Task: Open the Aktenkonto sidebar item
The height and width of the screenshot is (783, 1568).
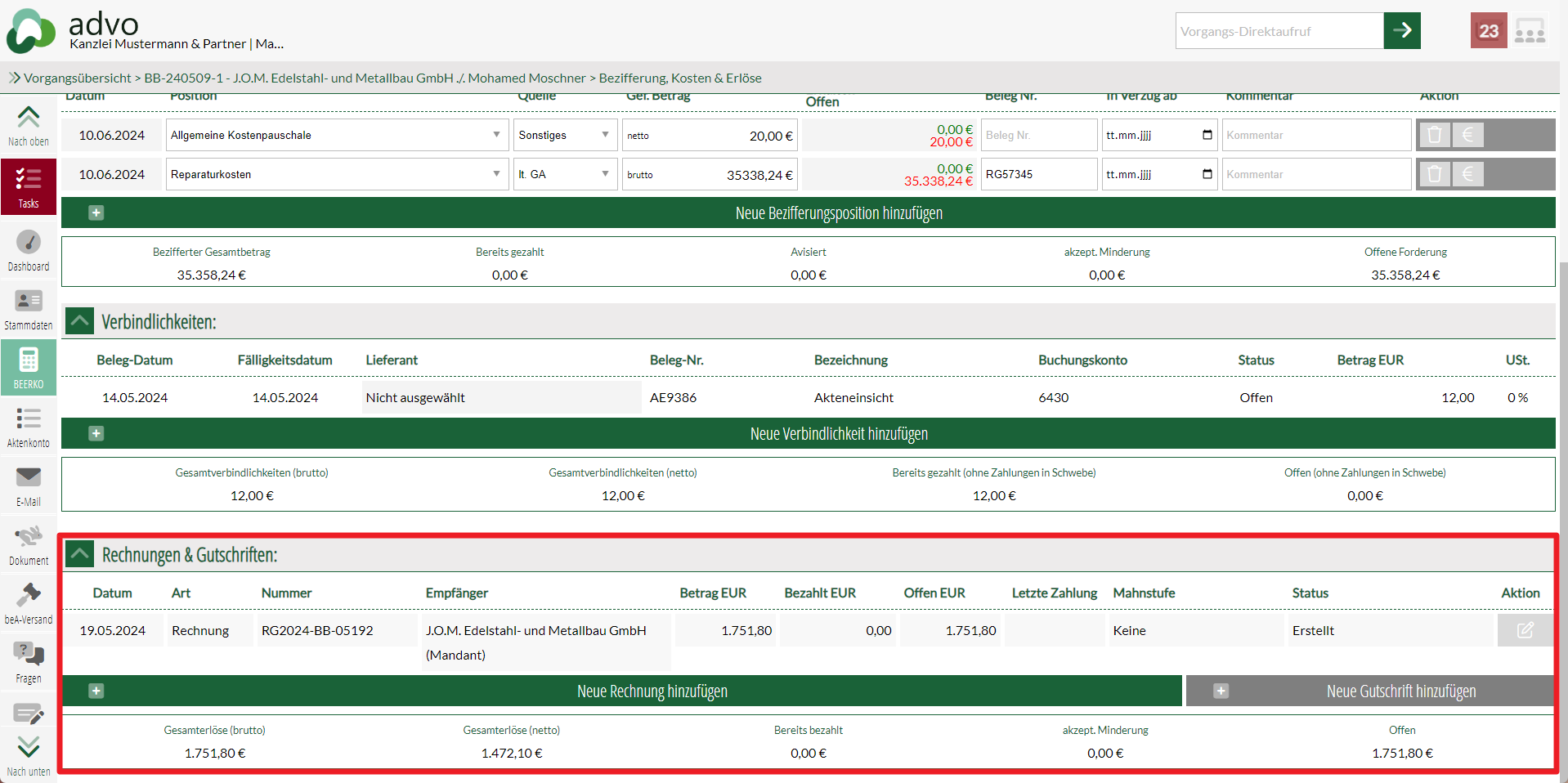Action: (29, 427)
